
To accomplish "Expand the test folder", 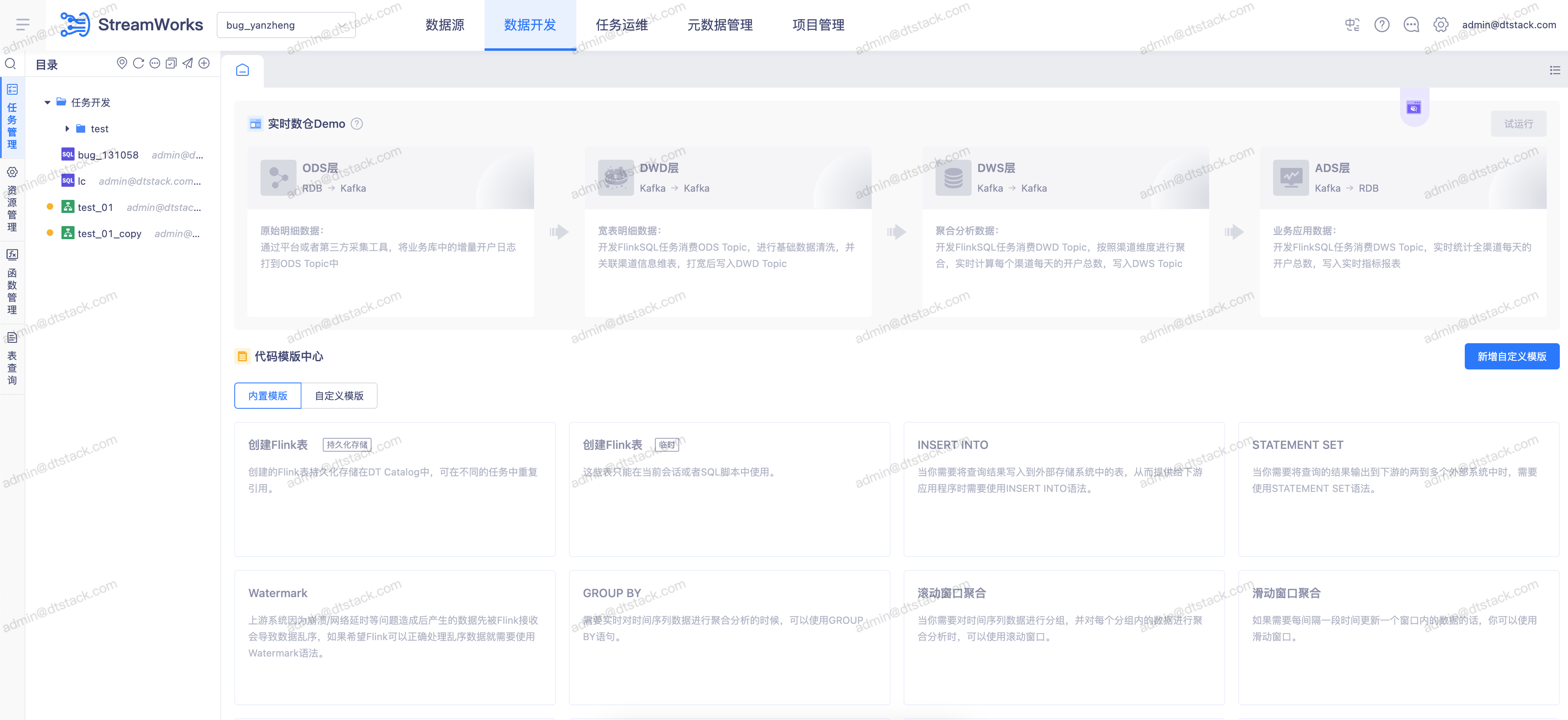I will pos(67,129).
